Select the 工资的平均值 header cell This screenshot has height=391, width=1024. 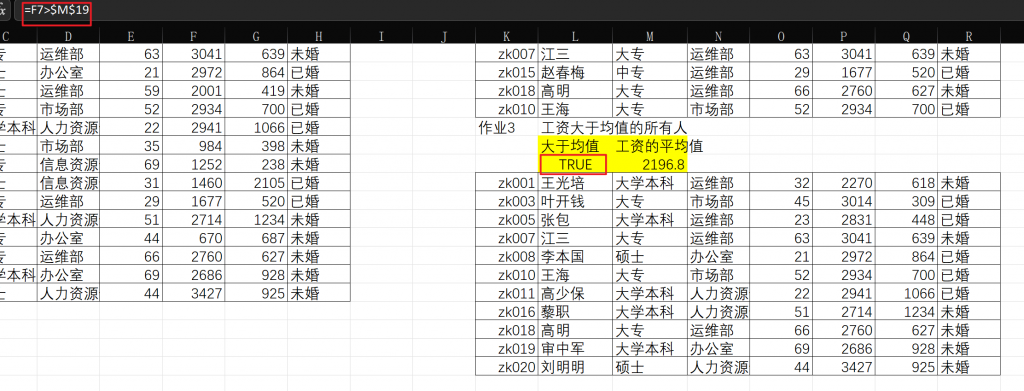[x=650, y=146]
